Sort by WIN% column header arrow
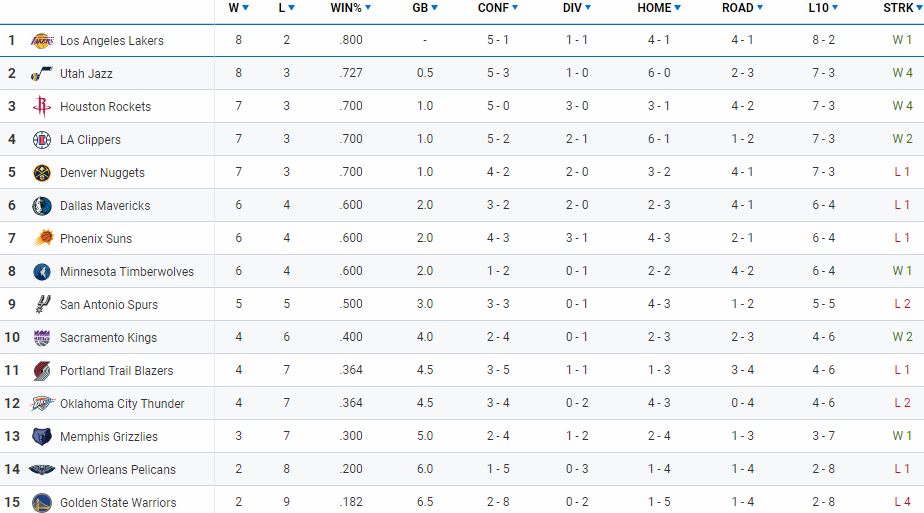This screenshot has width=924, height=513. (368, 8)
